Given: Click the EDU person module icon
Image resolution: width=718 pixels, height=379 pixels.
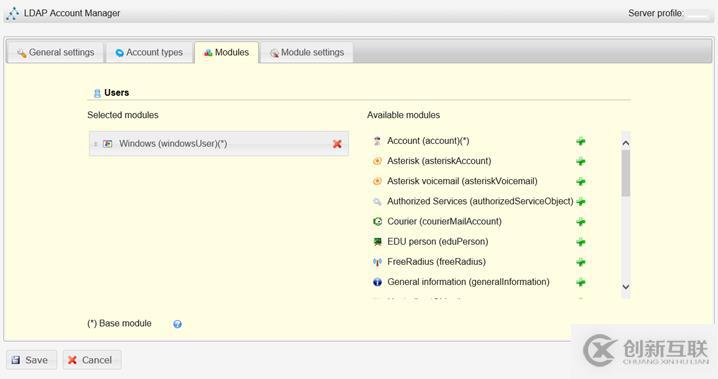Looking at the screenshot, I should (x=377, y=242).
